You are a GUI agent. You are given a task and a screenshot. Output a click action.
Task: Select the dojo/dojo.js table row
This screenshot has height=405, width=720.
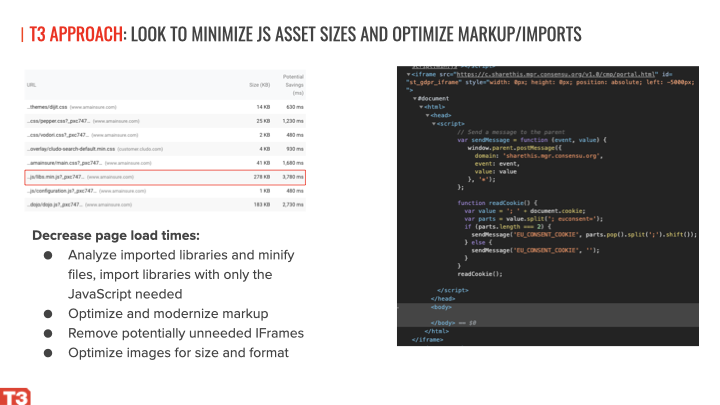[x=165, y=204]
